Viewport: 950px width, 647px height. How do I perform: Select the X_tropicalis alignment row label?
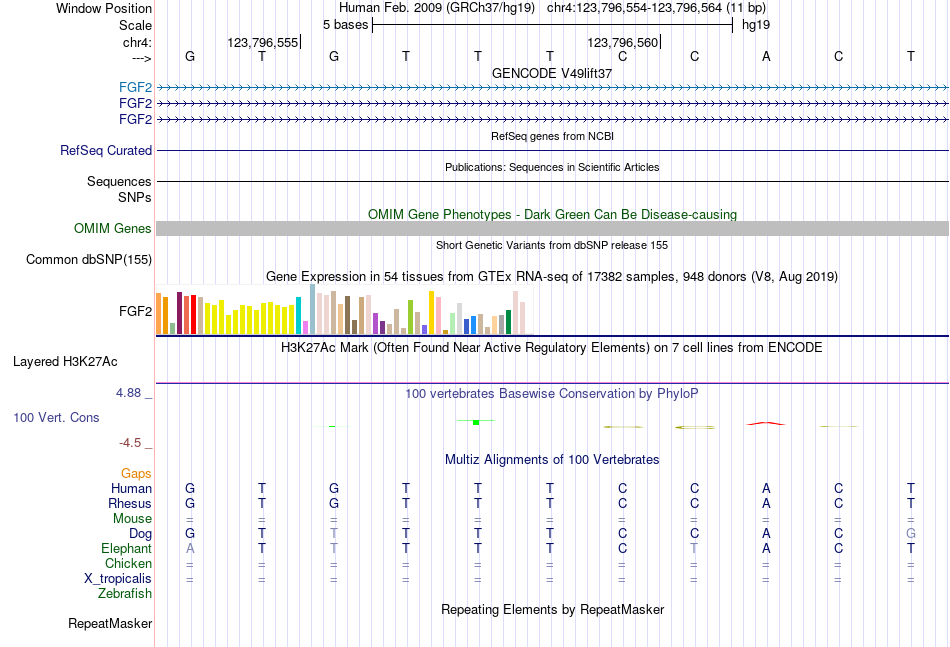[118, 579]
